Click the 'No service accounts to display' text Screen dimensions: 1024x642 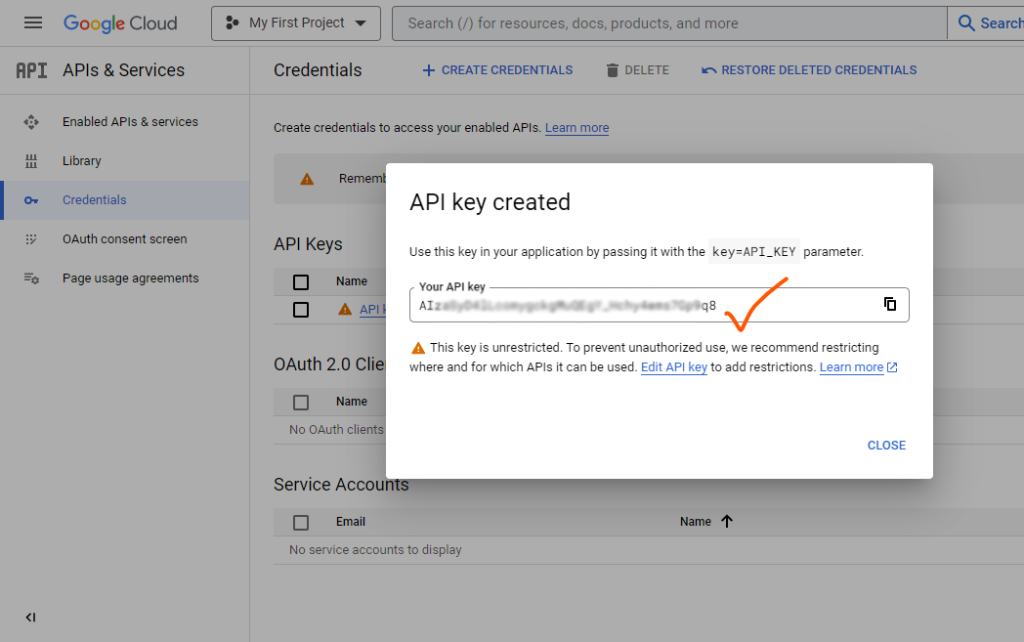coord(376,550)
